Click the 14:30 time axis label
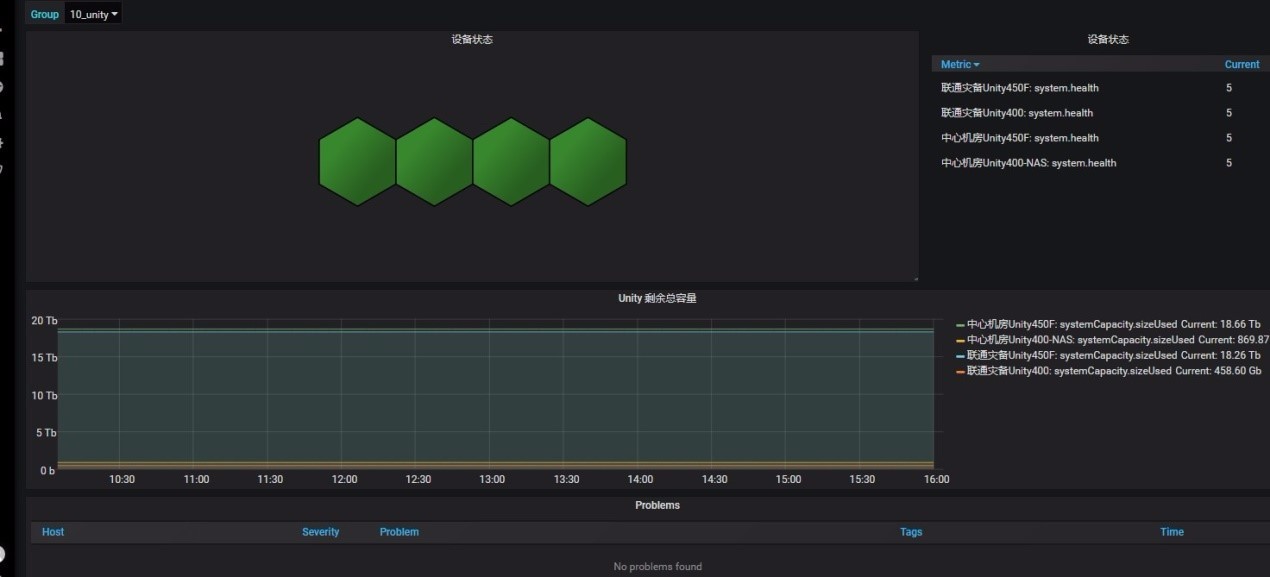1270x577 pixels. 714,479
